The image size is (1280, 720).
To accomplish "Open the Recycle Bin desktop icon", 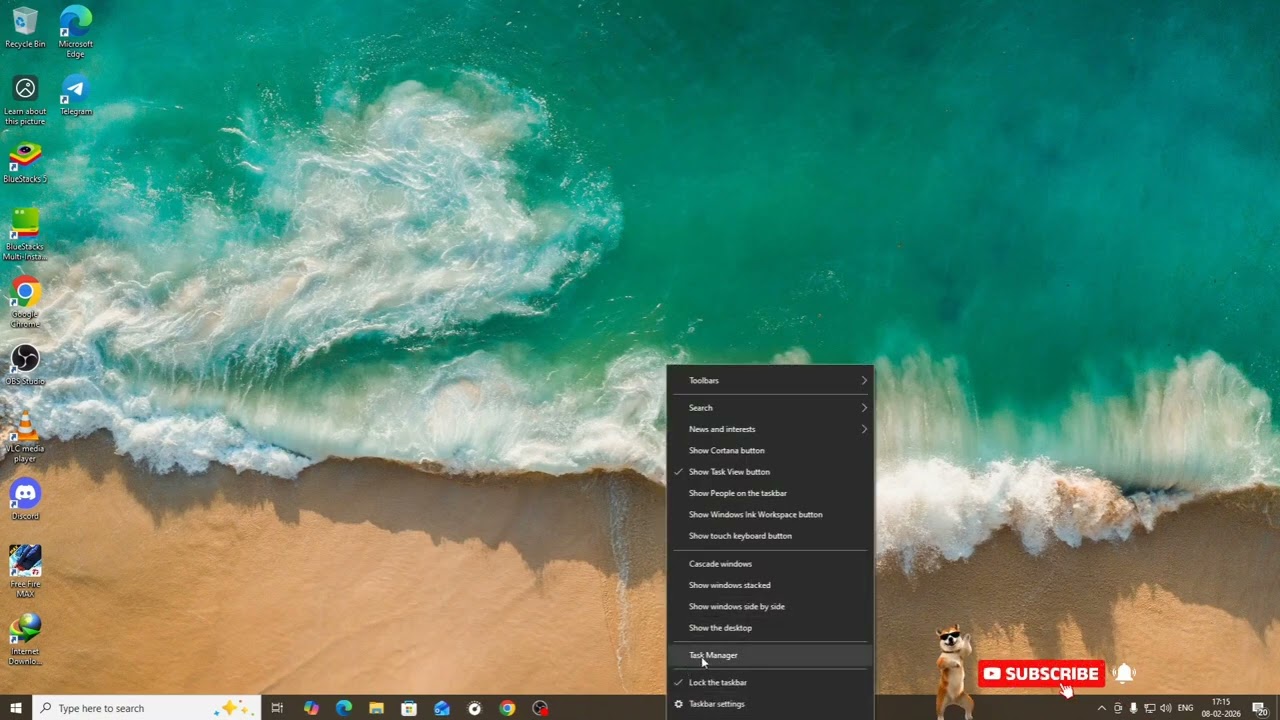I will tap(25, 27).
